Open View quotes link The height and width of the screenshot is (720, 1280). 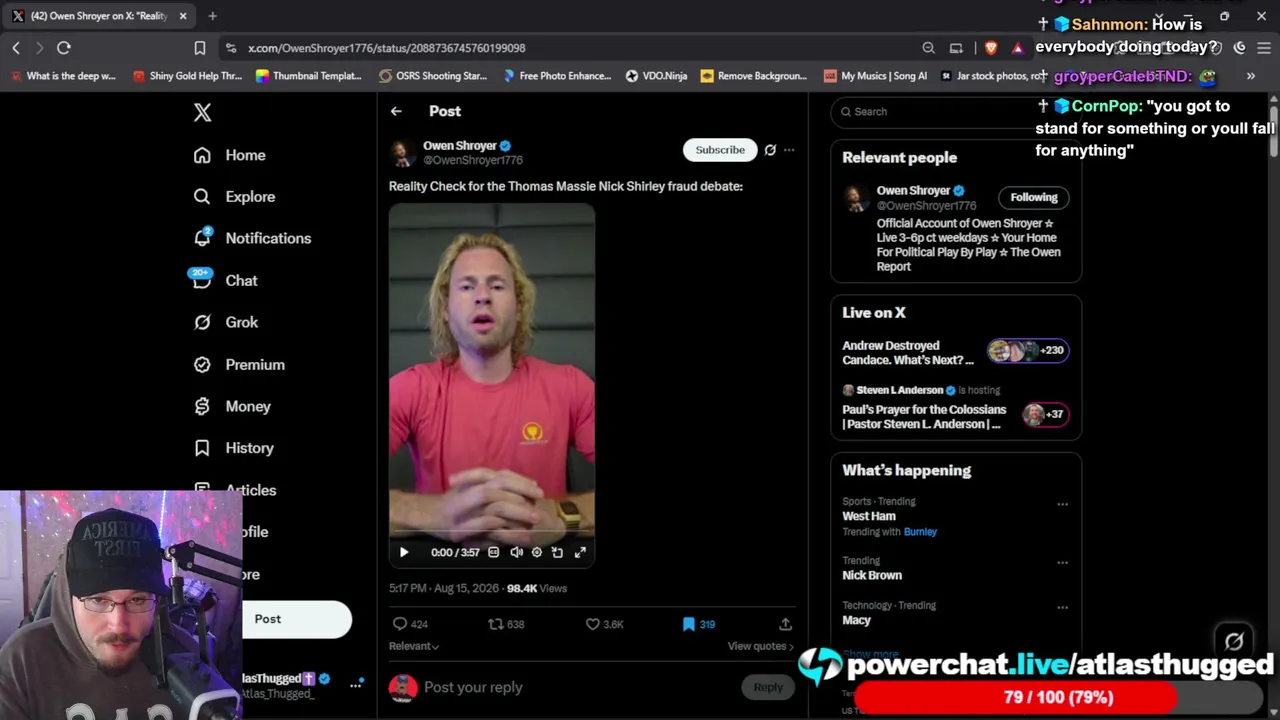click(x=761, y=646)
